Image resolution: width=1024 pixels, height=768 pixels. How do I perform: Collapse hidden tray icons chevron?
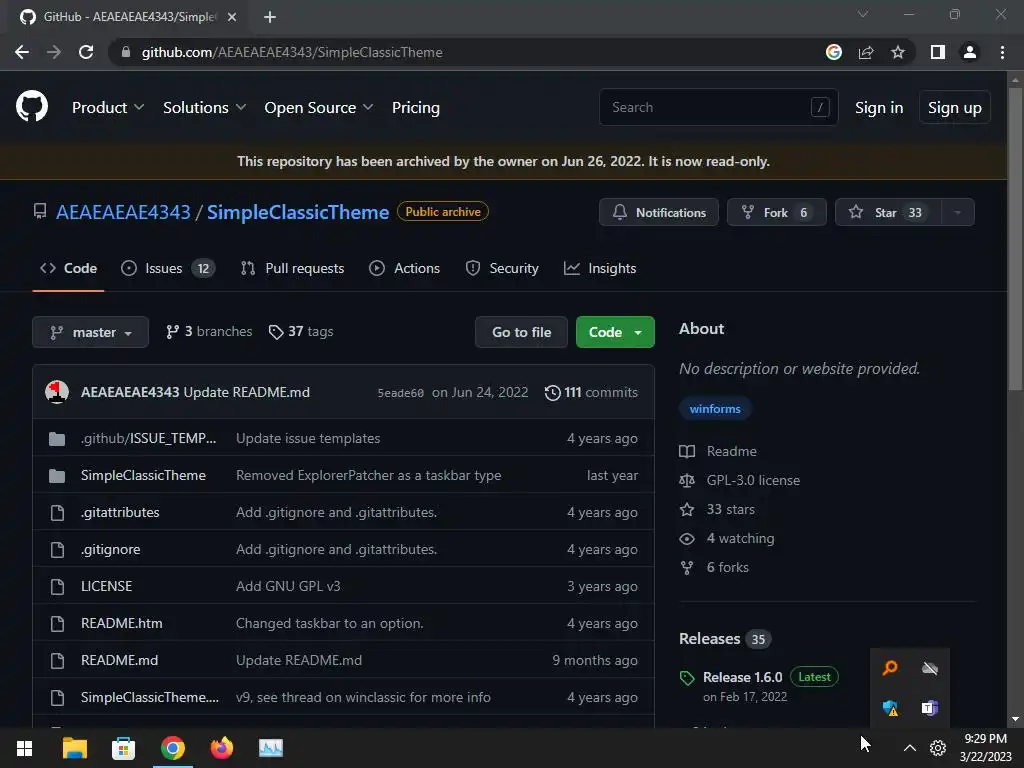tap(910, 748)
